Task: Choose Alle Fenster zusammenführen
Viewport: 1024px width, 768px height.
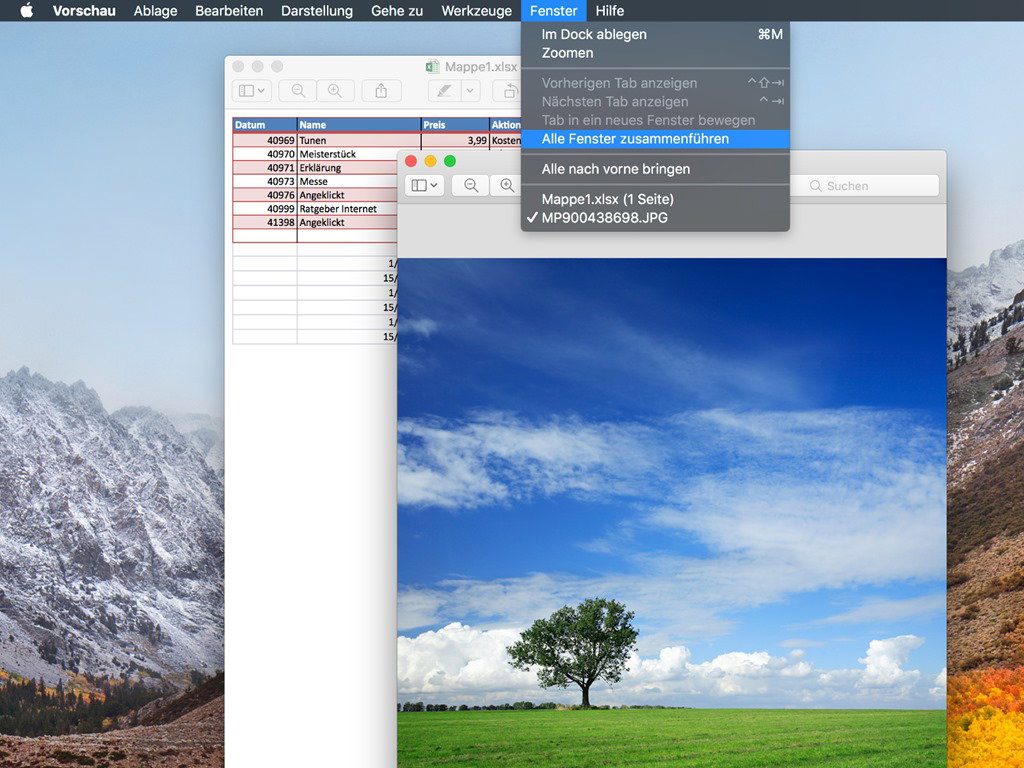Action: click(x=635, y=139)
